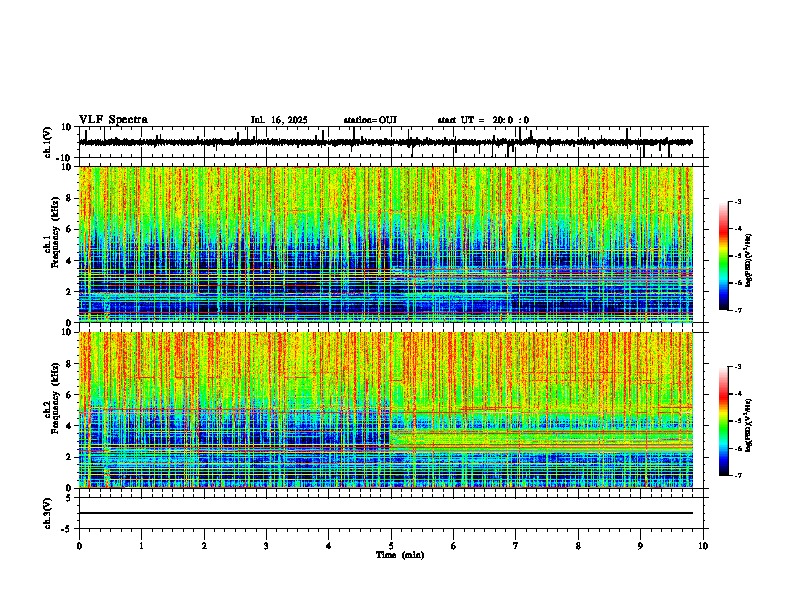Image resolution: width=792 pixels, height=612 pixels.
Task: Click the ch.2 colorbar log(PSD) unit label
Action: [x=749, y=425]
